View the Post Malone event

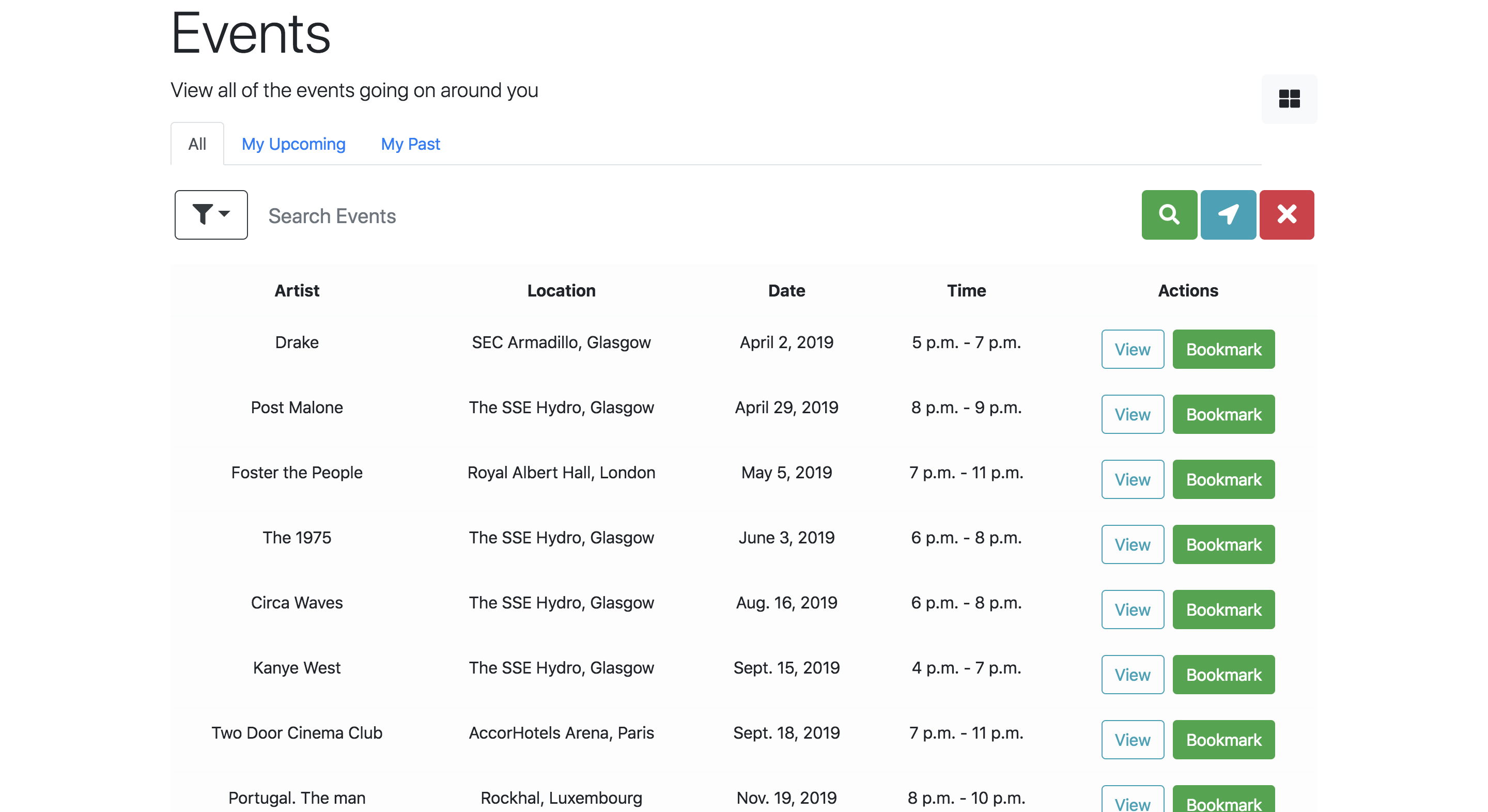(x=1131, y=414)
